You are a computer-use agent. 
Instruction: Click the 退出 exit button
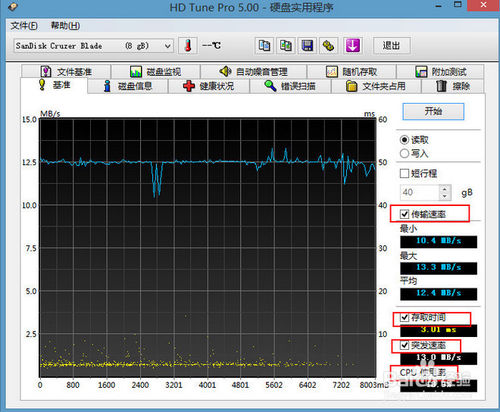pos(391,45)
